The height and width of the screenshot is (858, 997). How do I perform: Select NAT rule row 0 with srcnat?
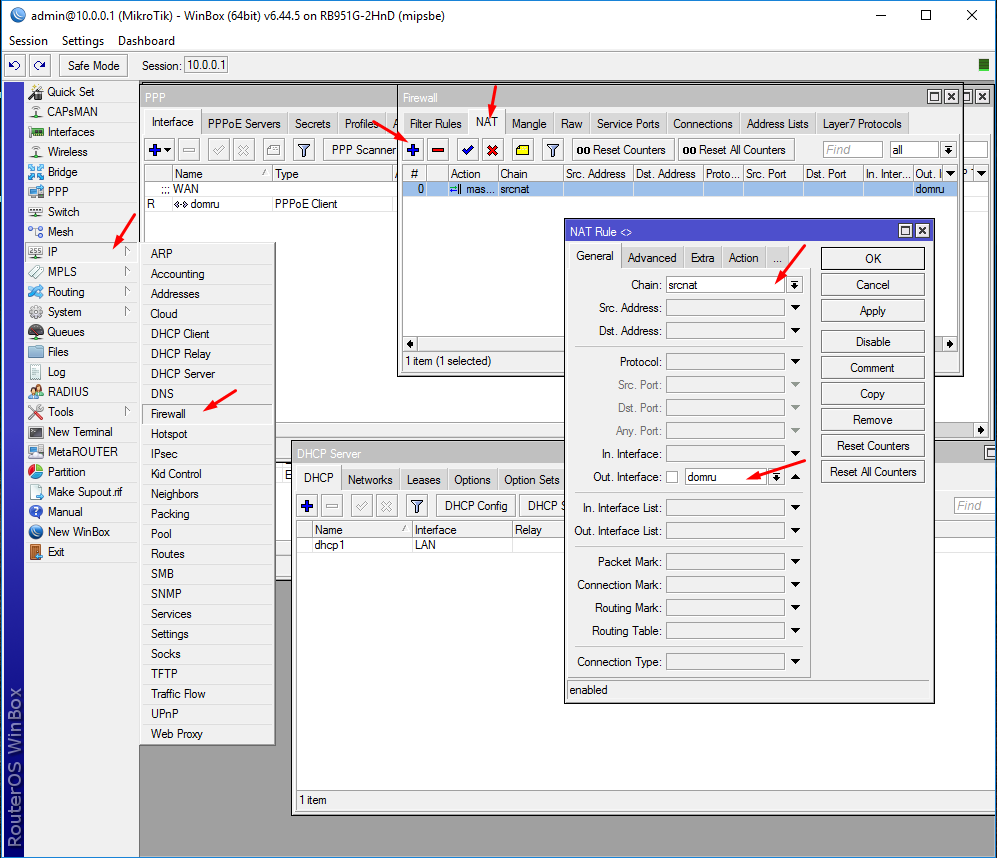[679, 189]
